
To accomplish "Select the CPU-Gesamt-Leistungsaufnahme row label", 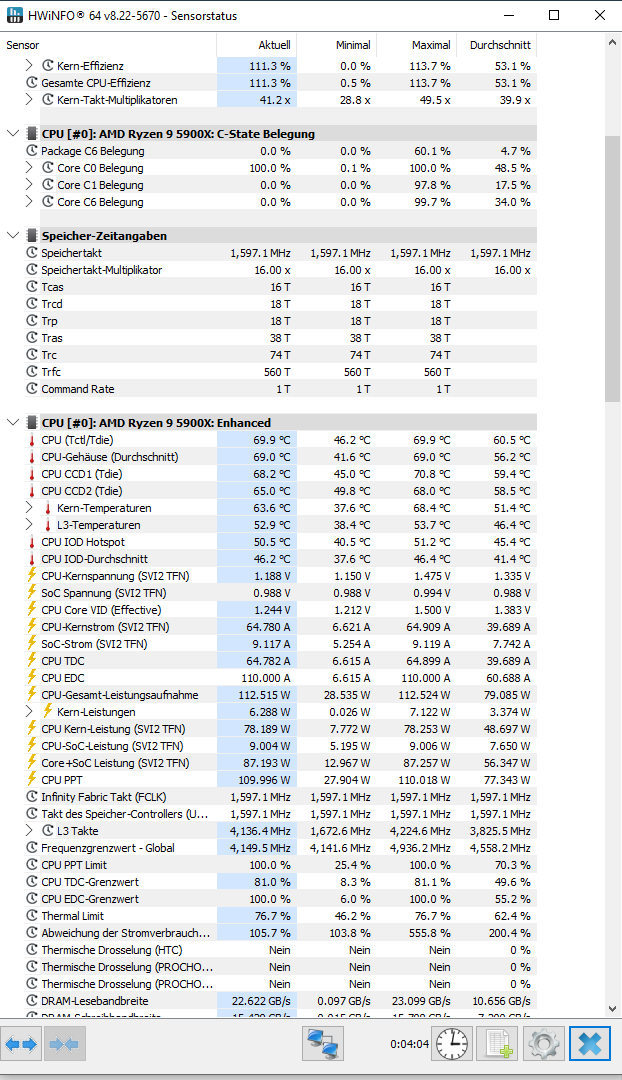I will click(120, 695).
